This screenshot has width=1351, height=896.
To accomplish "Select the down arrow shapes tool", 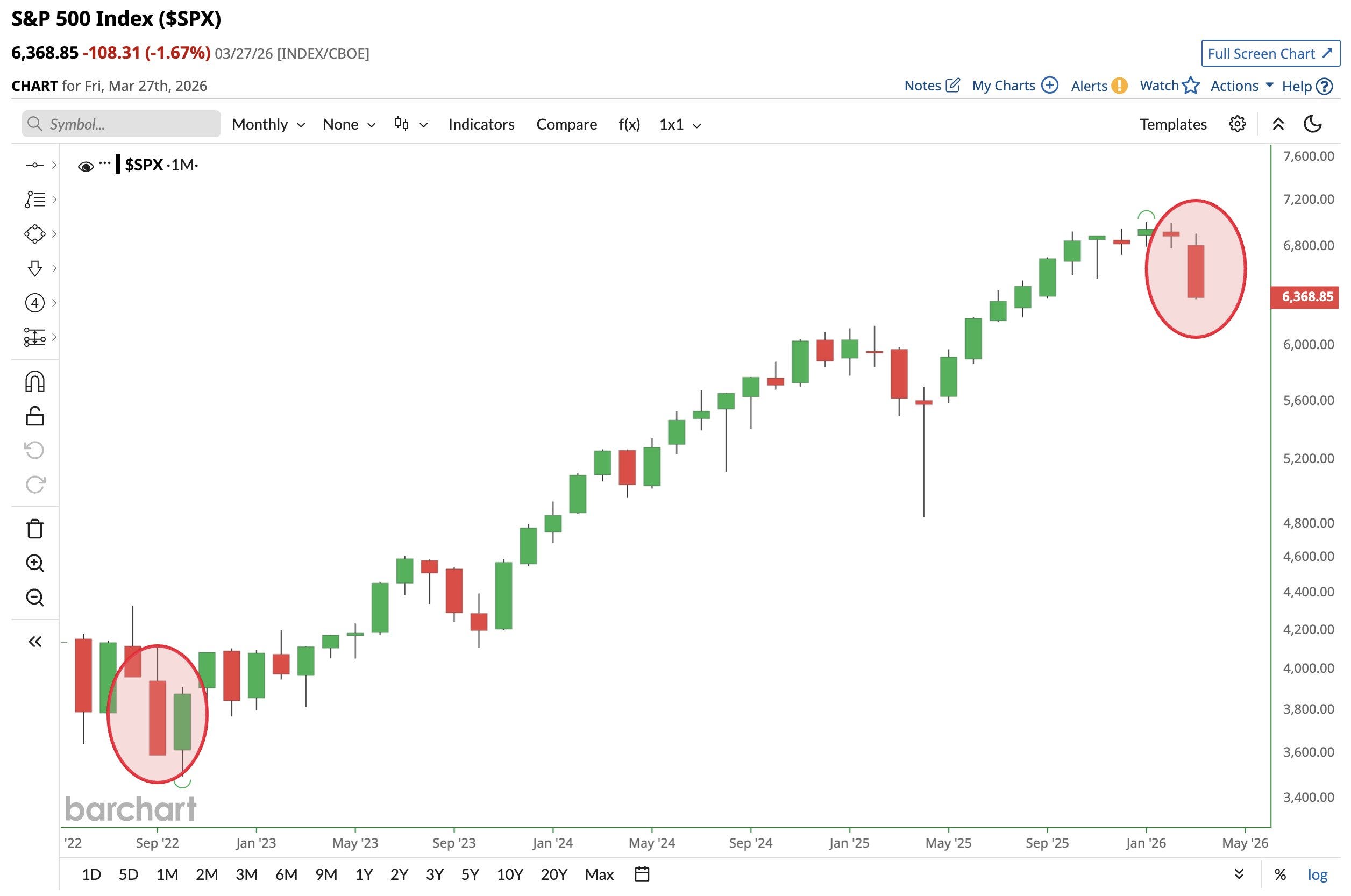I will click(34, 268).
